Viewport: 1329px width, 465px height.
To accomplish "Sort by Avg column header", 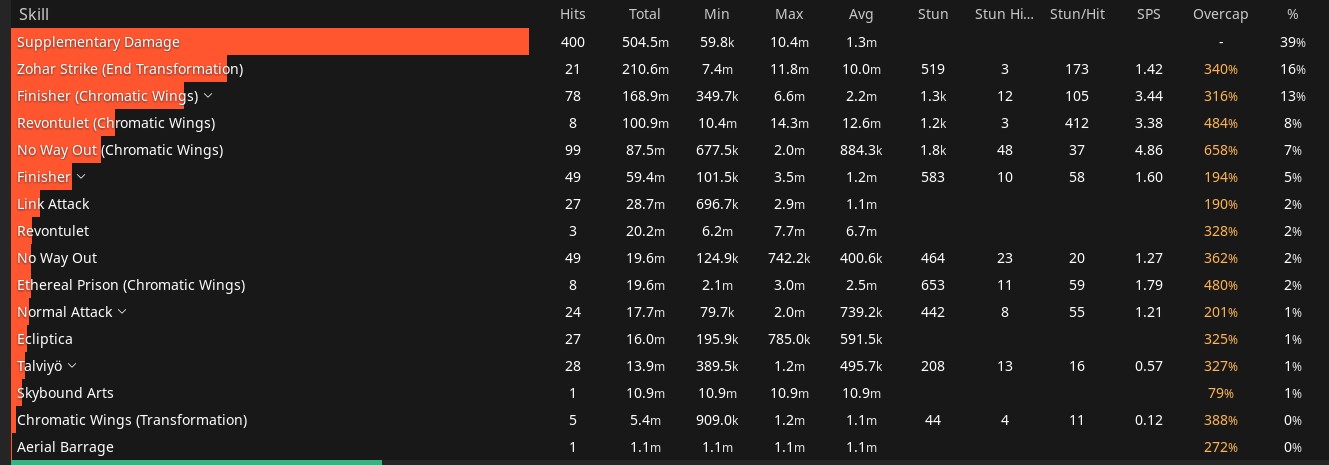I will [861, 14].
